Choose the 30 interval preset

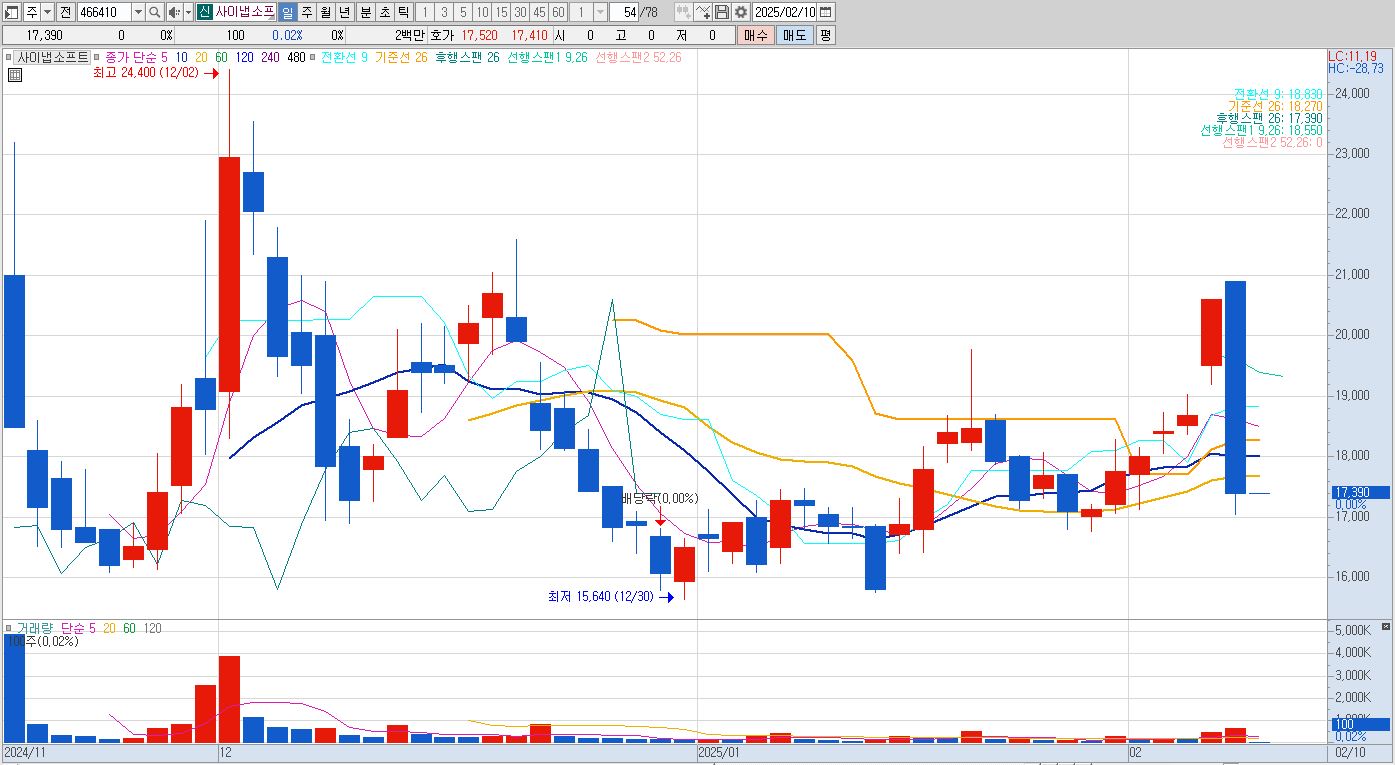coord(520,12)
